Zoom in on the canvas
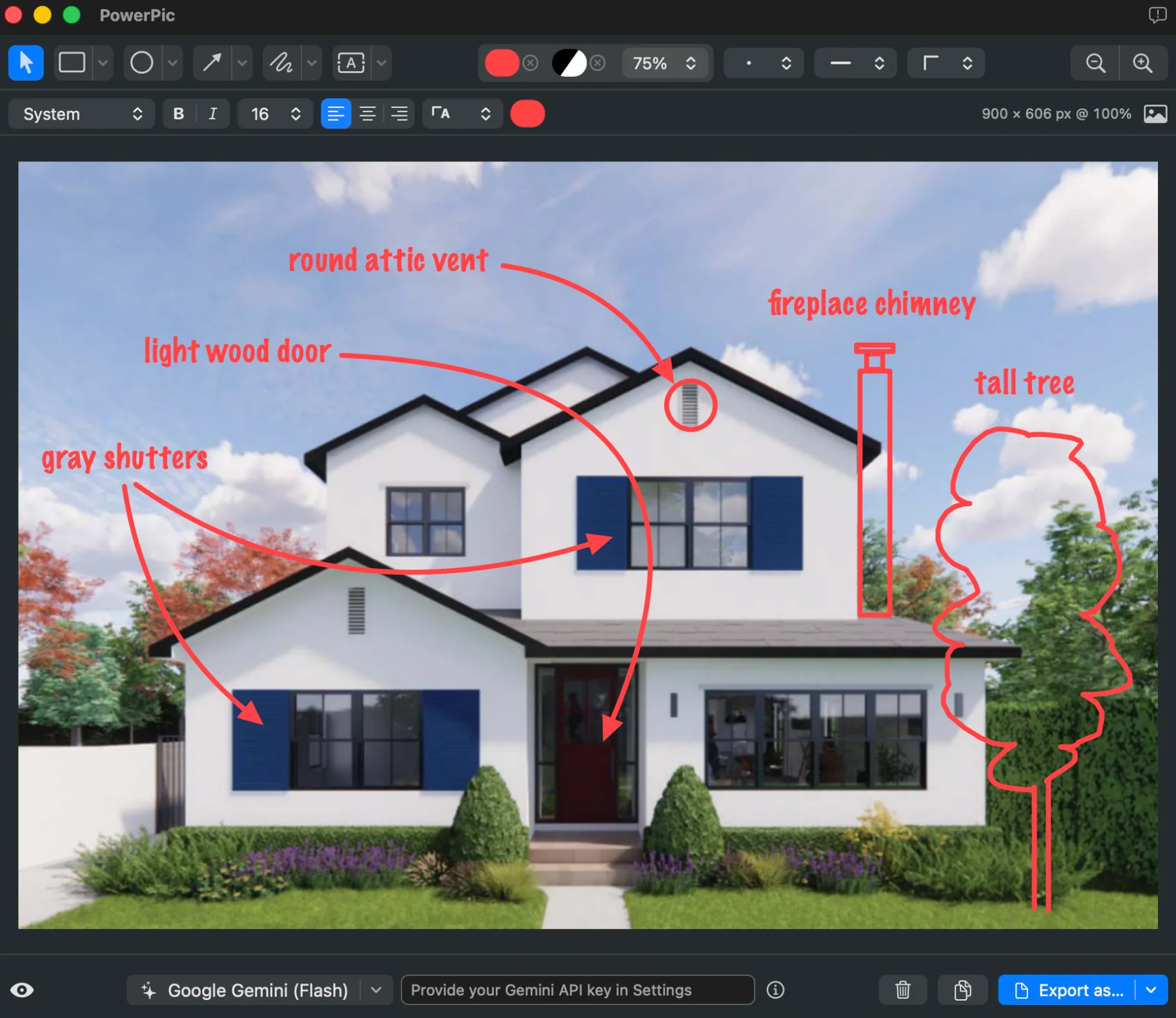This screenshot has height=1018, width=1176. pos(1143,63)
